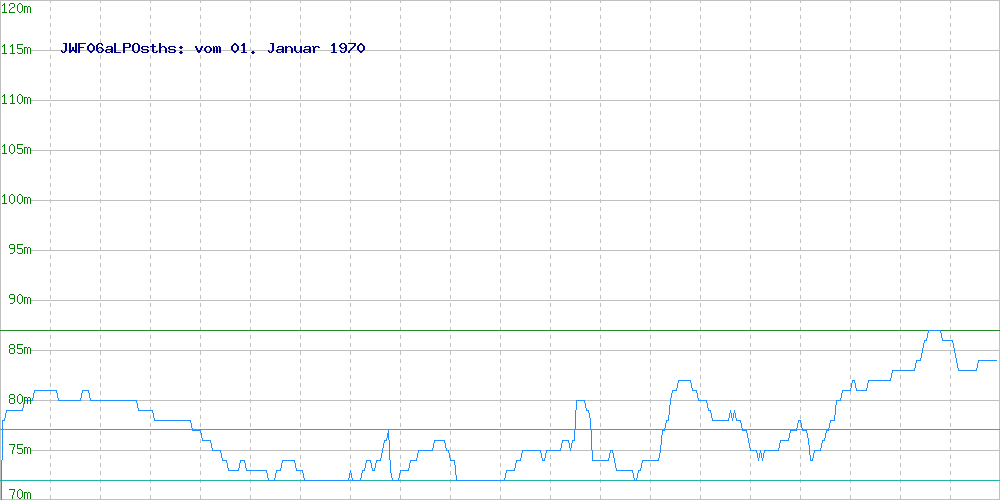1000x500 pixels.
Task: Click the 115m axis label
Action: (17, 50)
